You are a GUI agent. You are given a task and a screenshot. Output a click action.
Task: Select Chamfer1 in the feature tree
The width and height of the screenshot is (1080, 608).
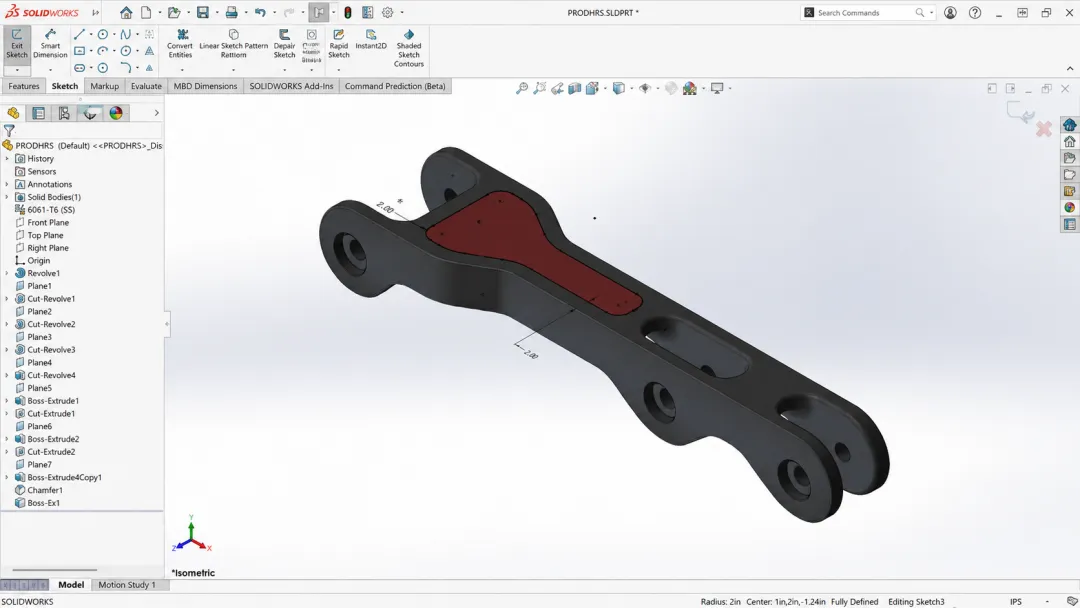click(39, 490)
